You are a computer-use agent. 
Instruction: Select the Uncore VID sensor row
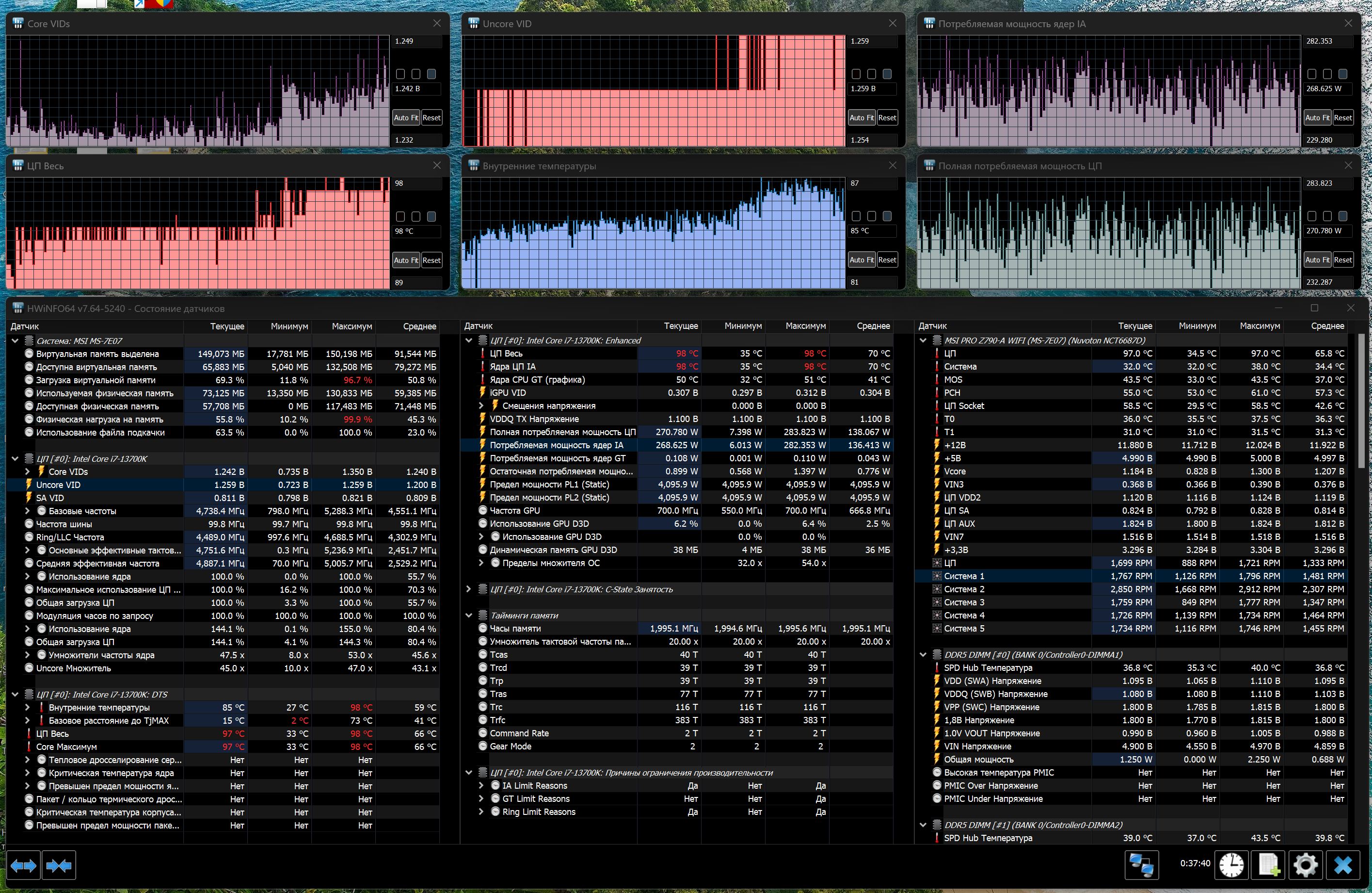pyautogui.click(x=58, y=485)
